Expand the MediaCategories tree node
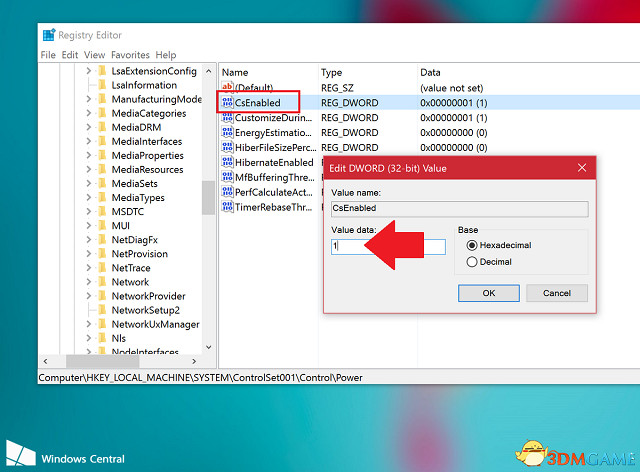 pos(88,114)
